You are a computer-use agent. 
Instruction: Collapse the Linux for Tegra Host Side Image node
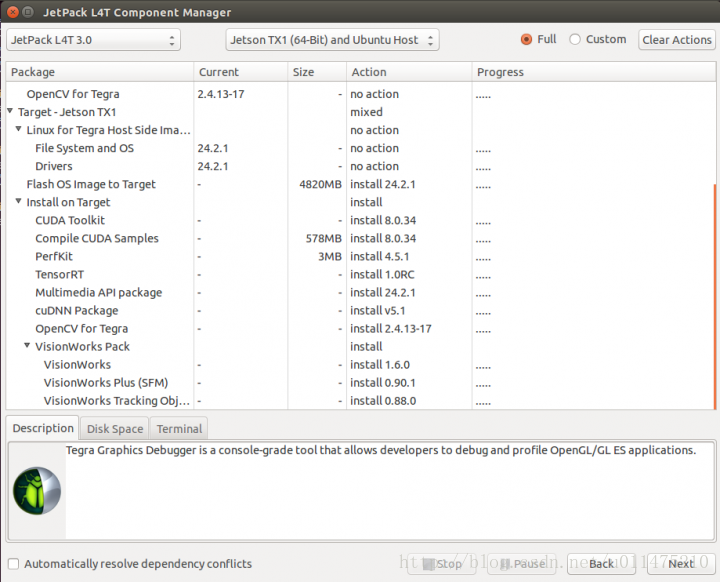[18, 129]
